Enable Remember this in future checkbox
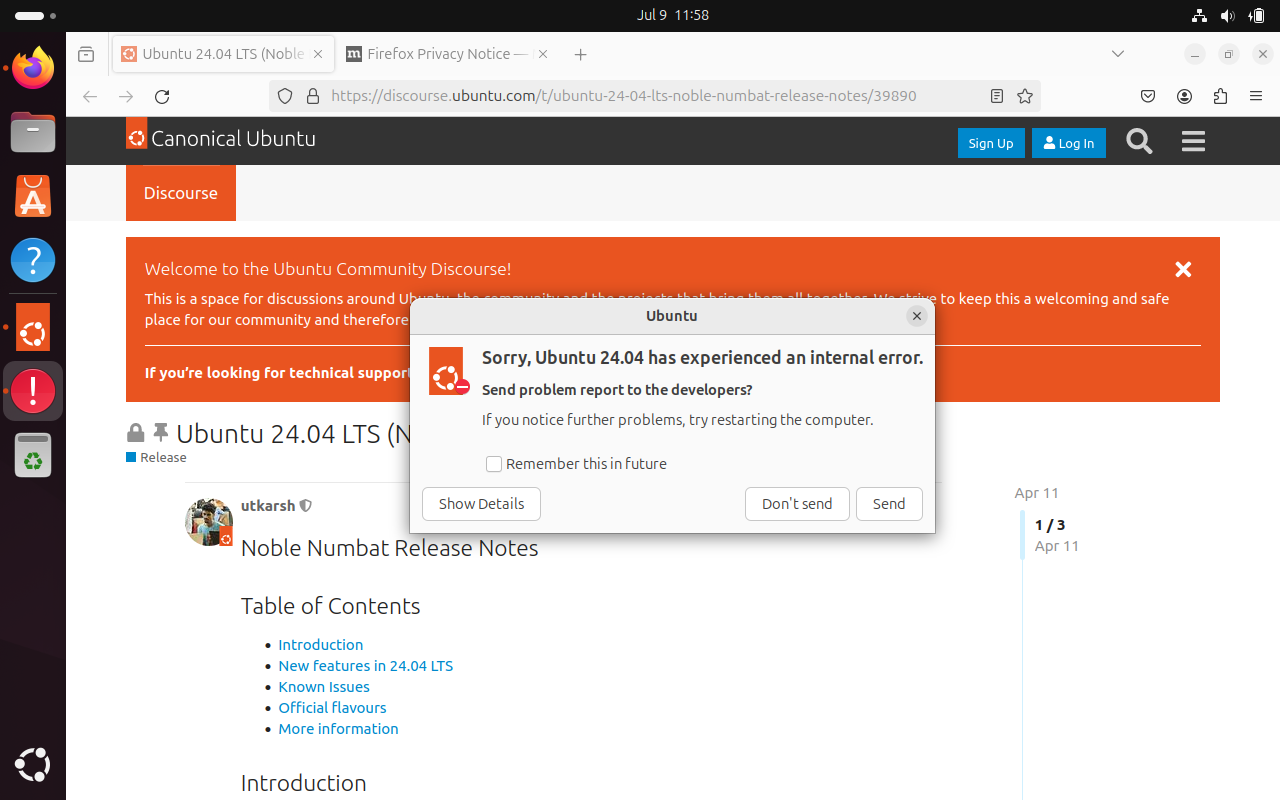1280x800 pixels. point(494,464)
